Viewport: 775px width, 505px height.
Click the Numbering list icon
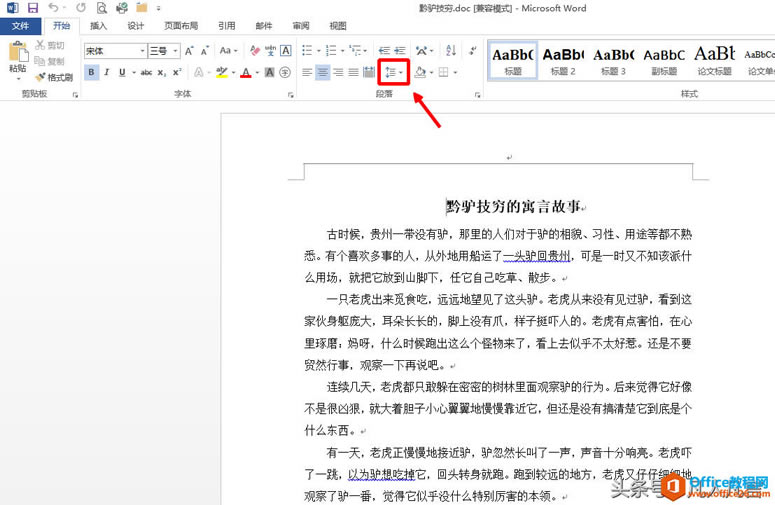331,50
